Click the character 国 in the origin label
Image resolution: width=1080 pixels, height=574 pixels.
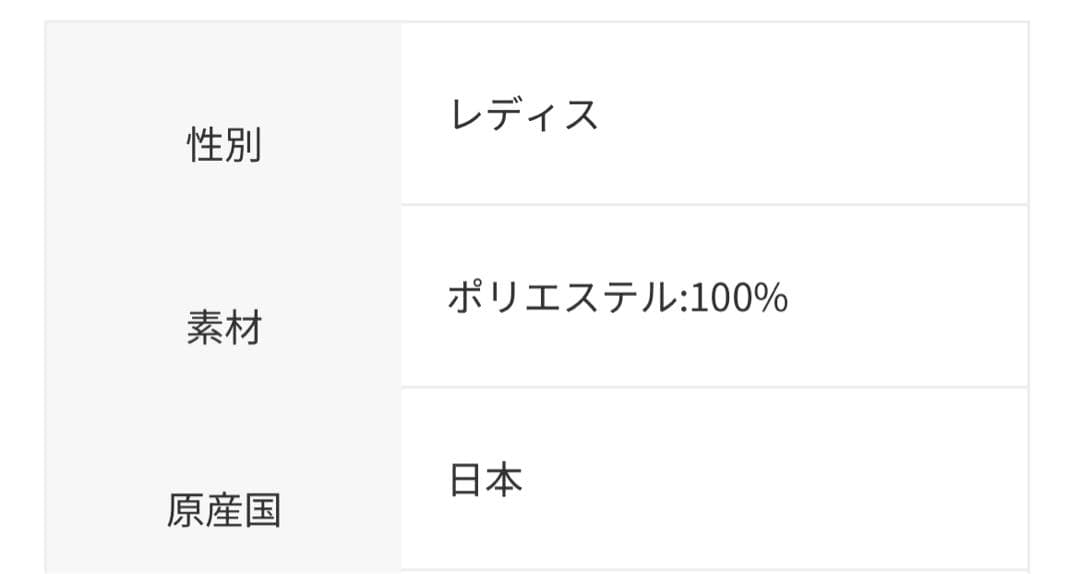pos(262,511)
